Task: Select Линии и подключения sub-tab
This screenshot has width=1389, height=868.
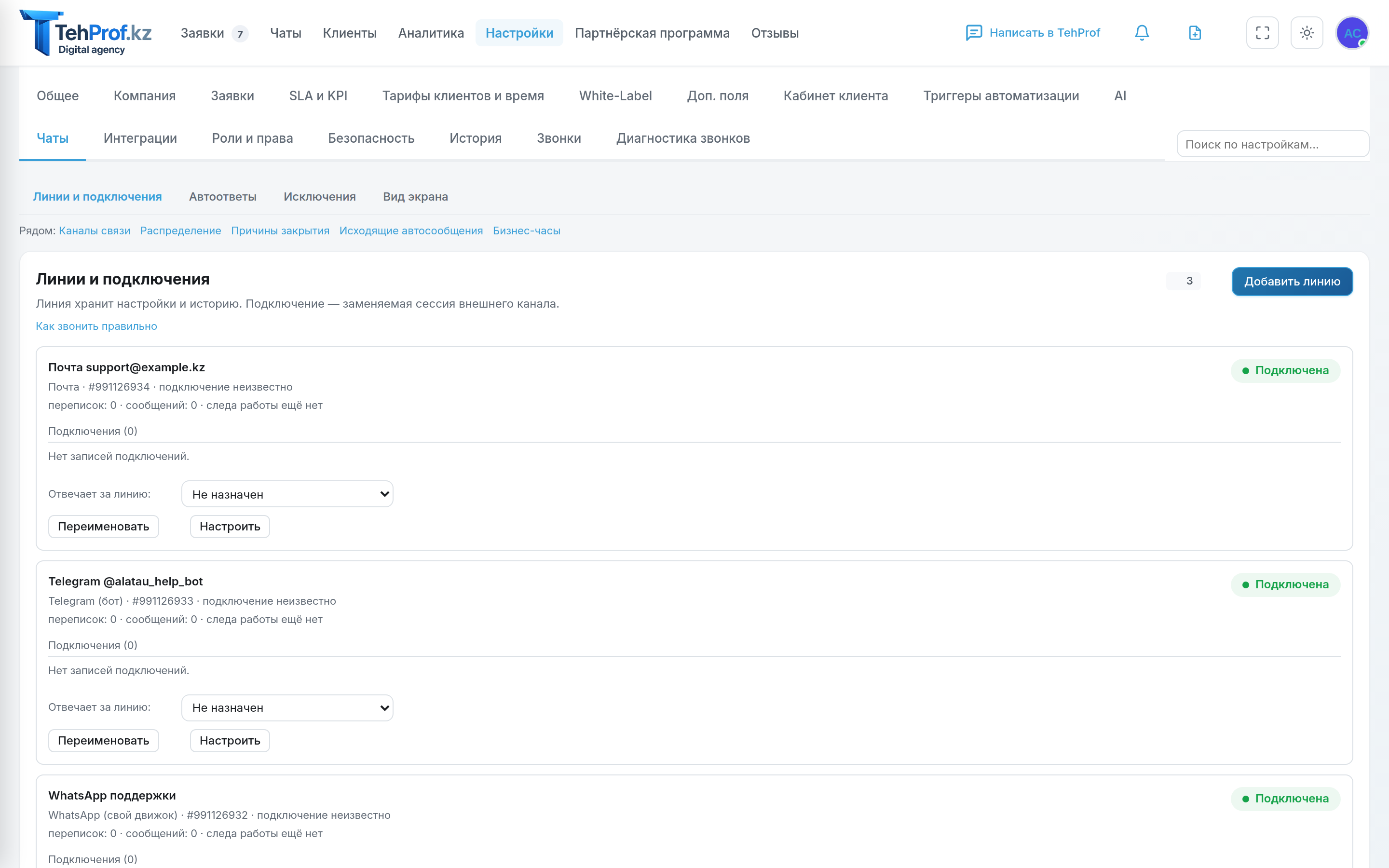Action: coord(97,197)
